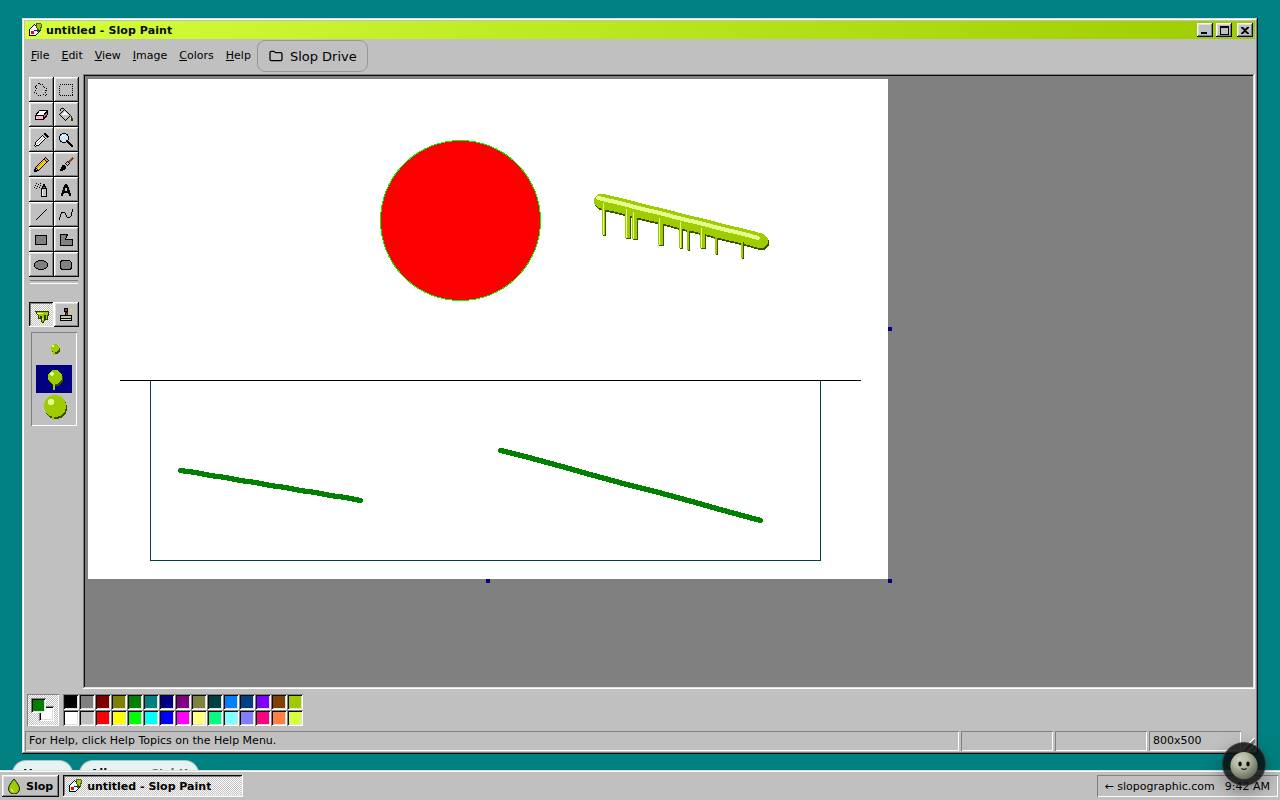This screenshot has width=1280, height=800.
Task: Open the Colors menu
Action: [196, 55]
